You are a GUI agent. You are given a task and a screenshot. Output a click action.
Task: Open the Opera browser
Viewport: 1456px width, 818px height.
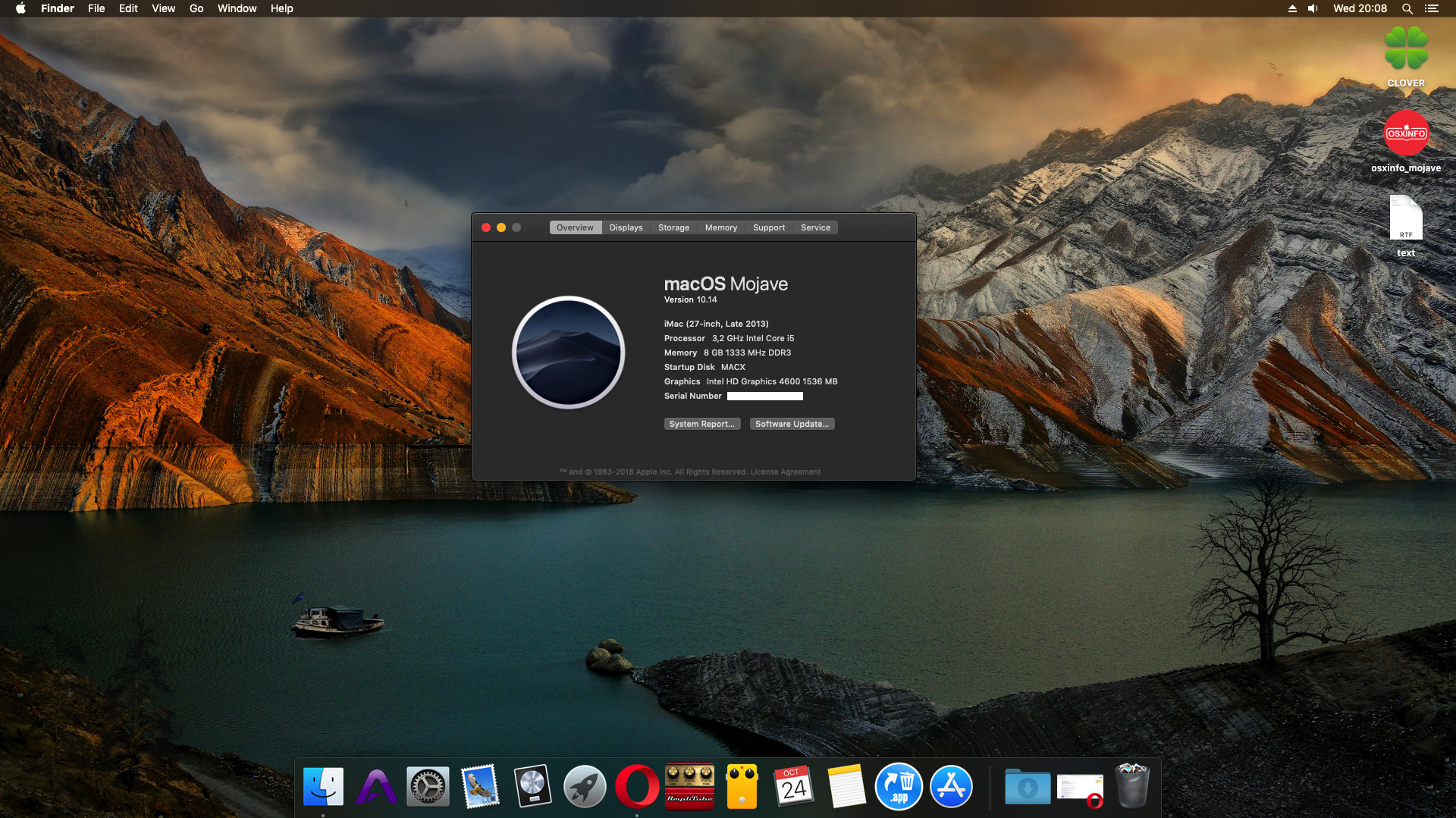(638, 786)
